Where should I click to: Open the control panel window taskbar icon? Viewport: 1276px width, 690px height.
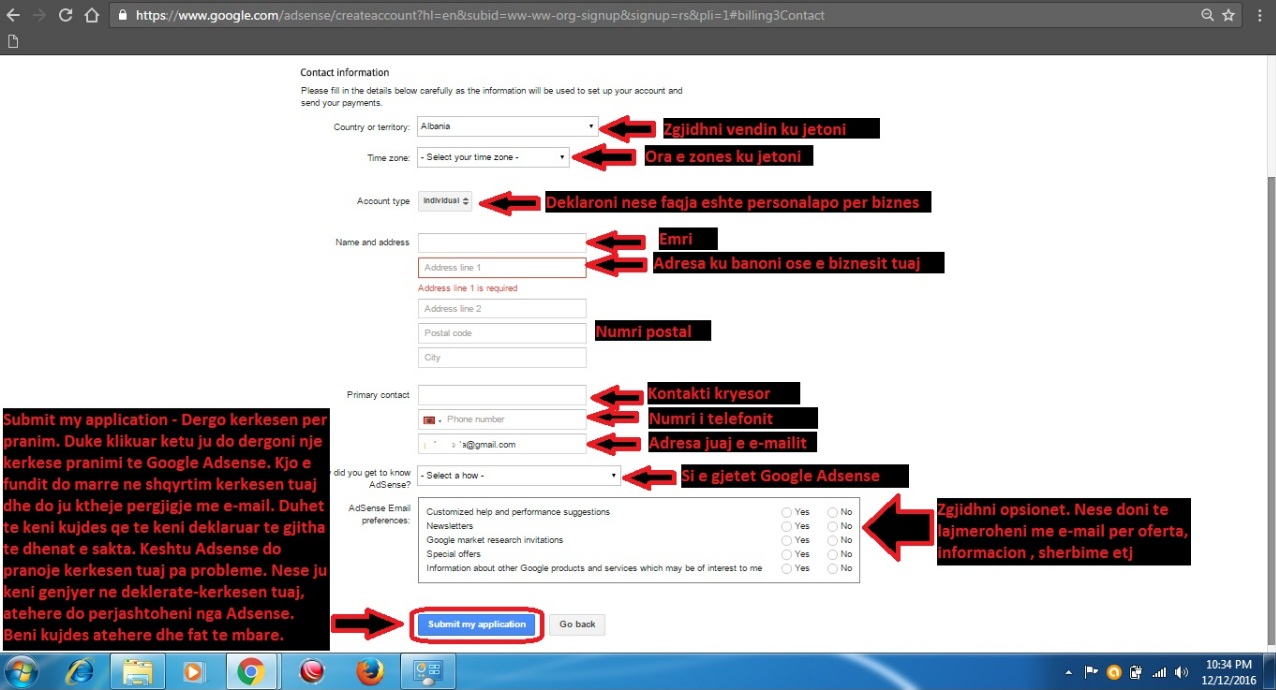pos(427,671)
